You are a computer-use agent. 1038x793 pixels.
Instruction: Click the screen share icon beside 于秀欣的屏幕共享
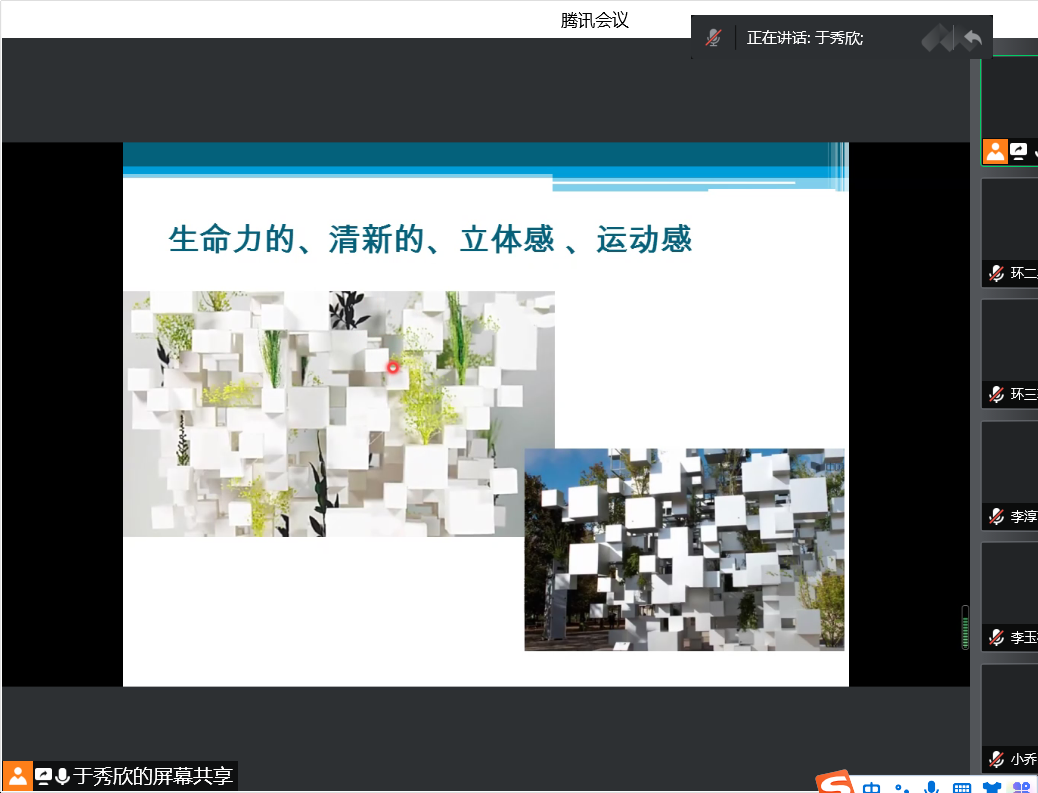[43, 776]
